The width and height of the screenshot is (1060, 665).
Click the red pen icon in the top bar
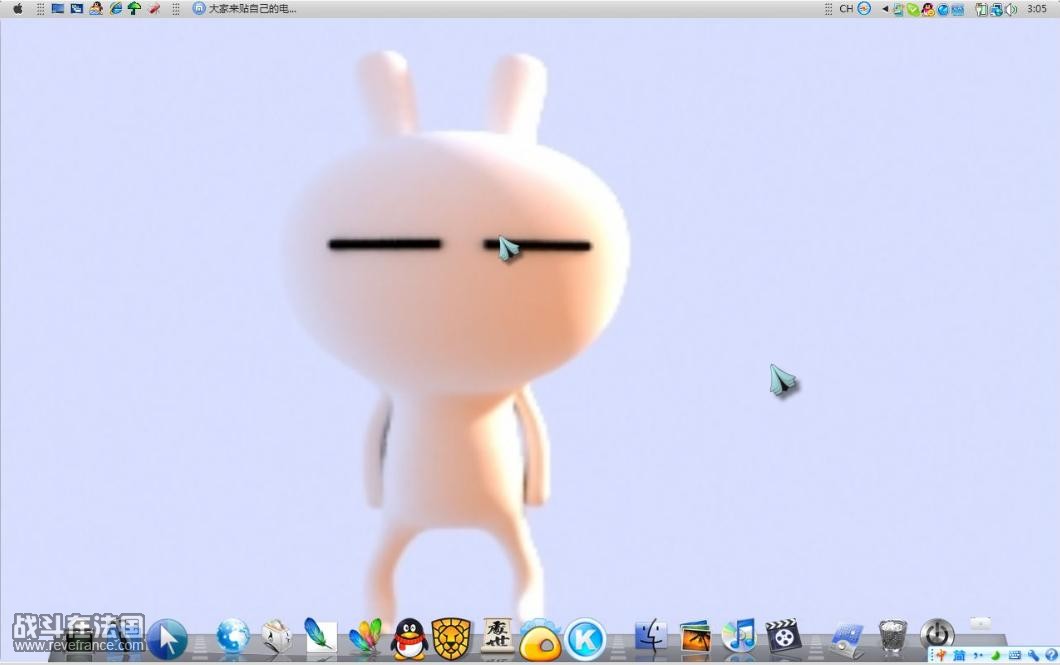(x=154, y=9)
